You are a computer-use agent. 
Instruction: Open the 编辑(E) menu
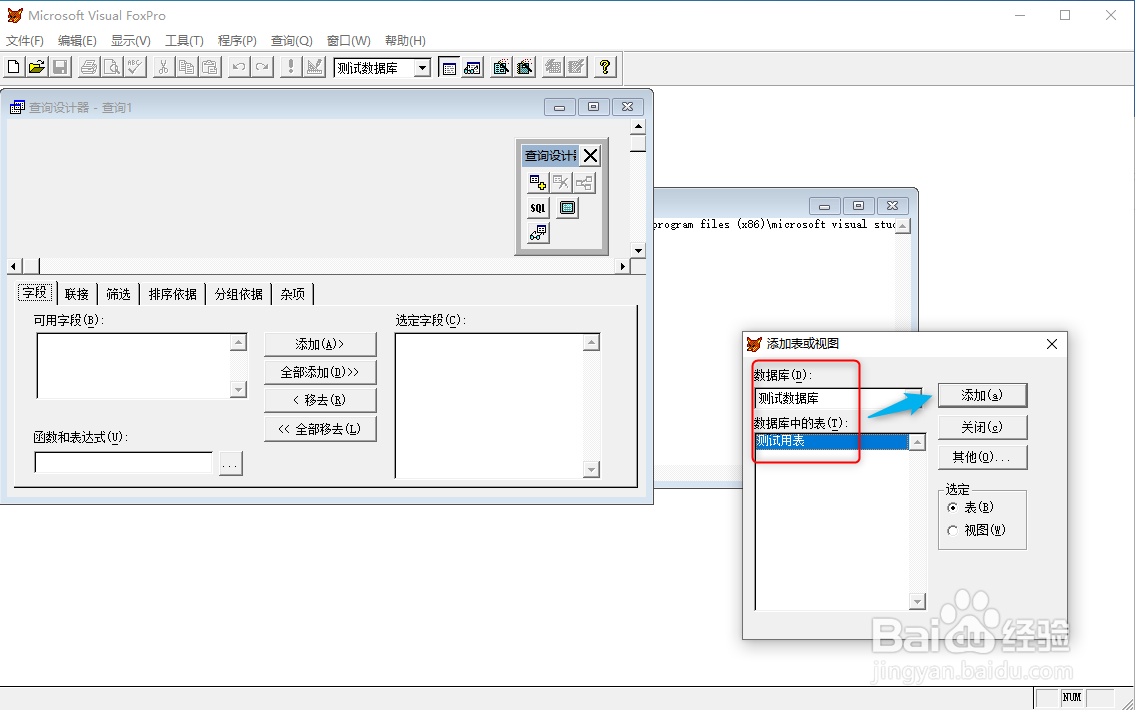(x=77, y=41)
